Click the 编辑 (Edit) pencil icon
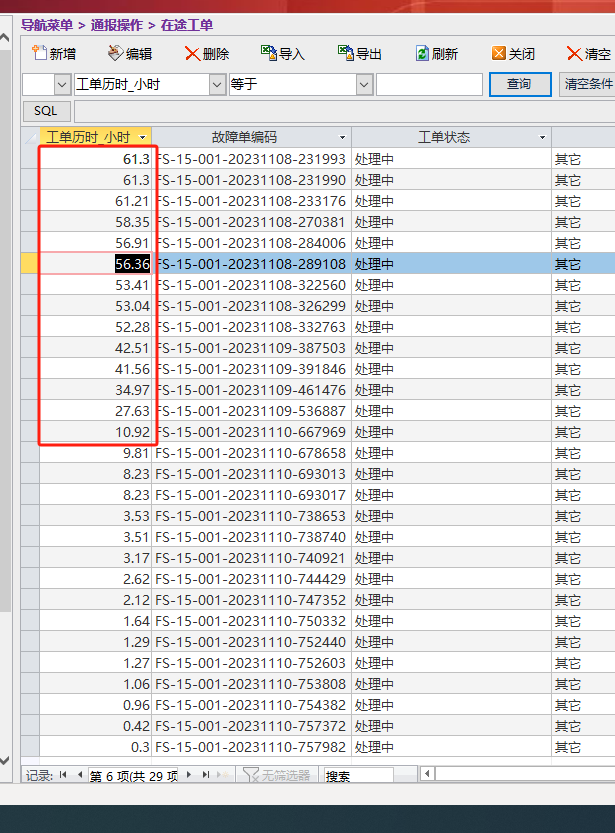This screenshot has width=615, height=833. pos(115,53)
